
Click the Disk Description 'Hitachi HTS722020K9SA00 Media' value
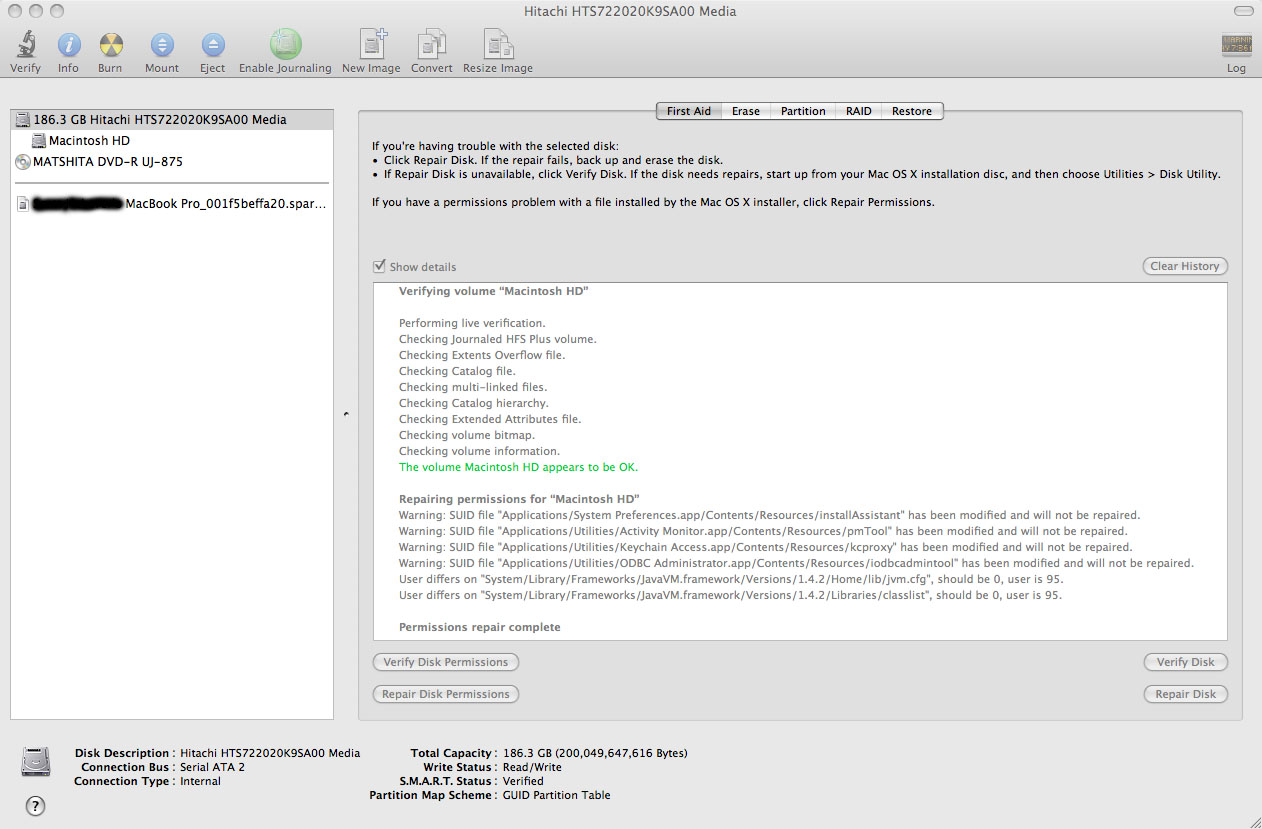click(270, 753)
